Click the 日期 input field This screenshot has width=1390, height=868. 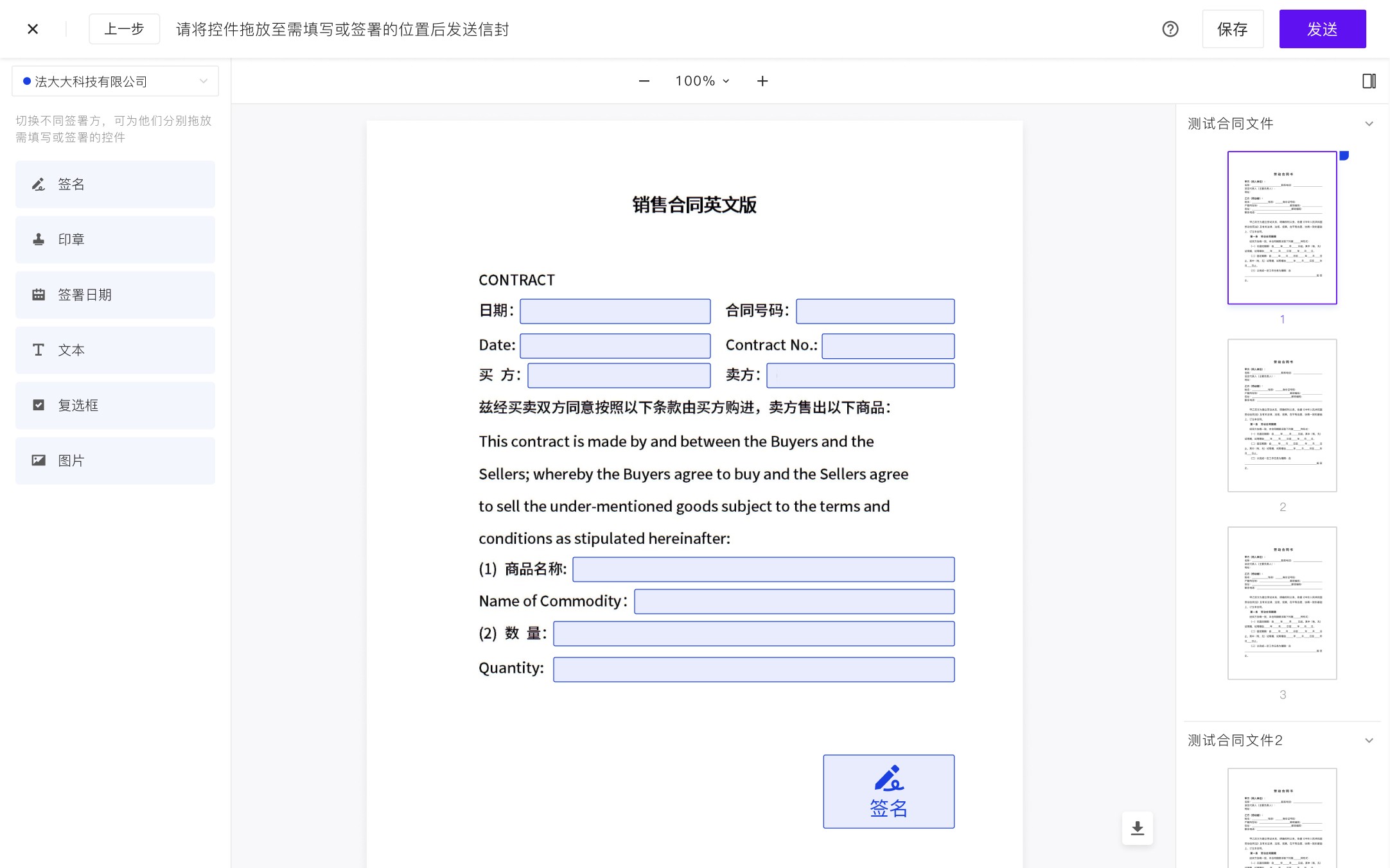615,311
